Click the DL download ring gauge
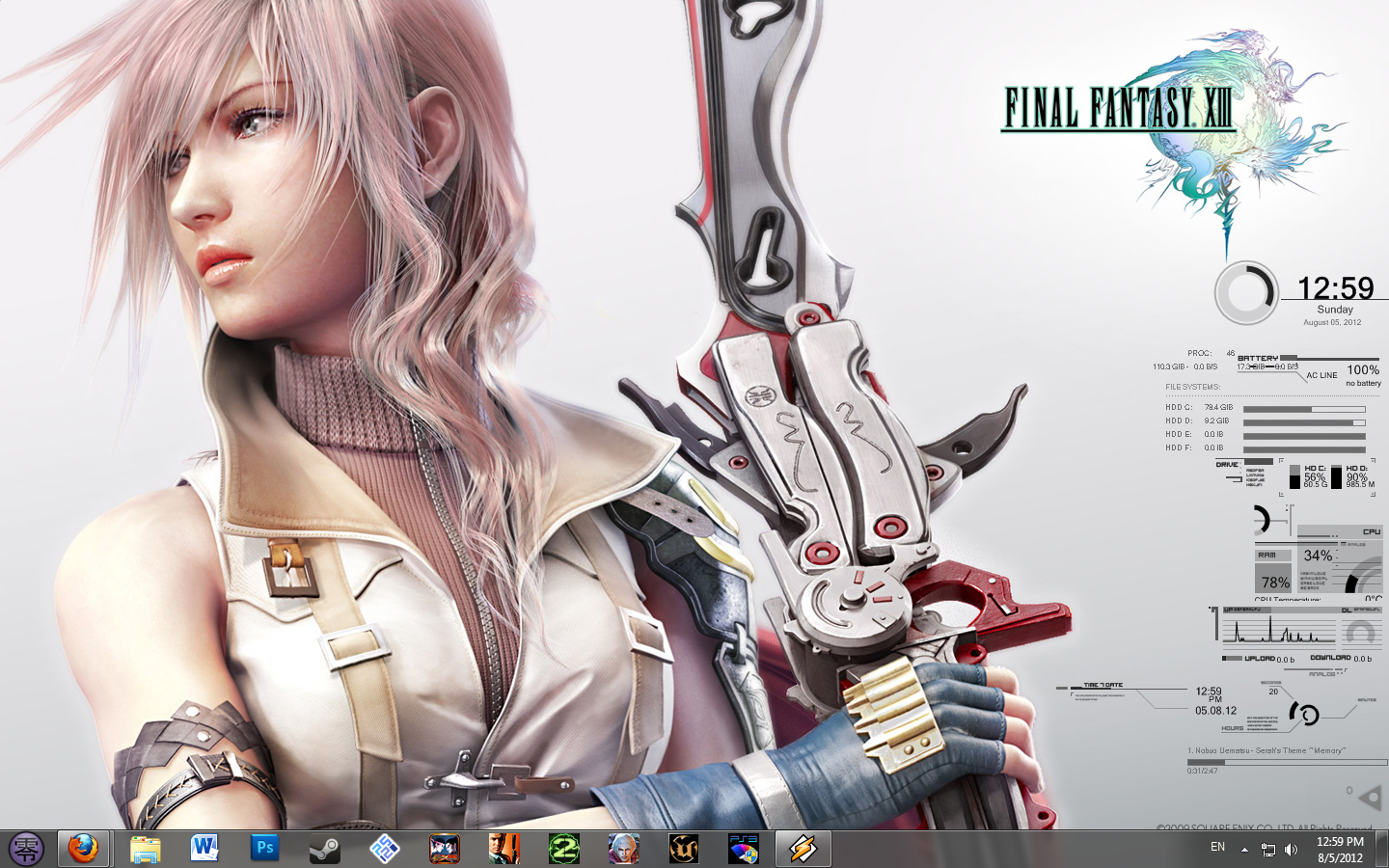The height and width of the screenshot is (868, 1389). coord(1361,632)
